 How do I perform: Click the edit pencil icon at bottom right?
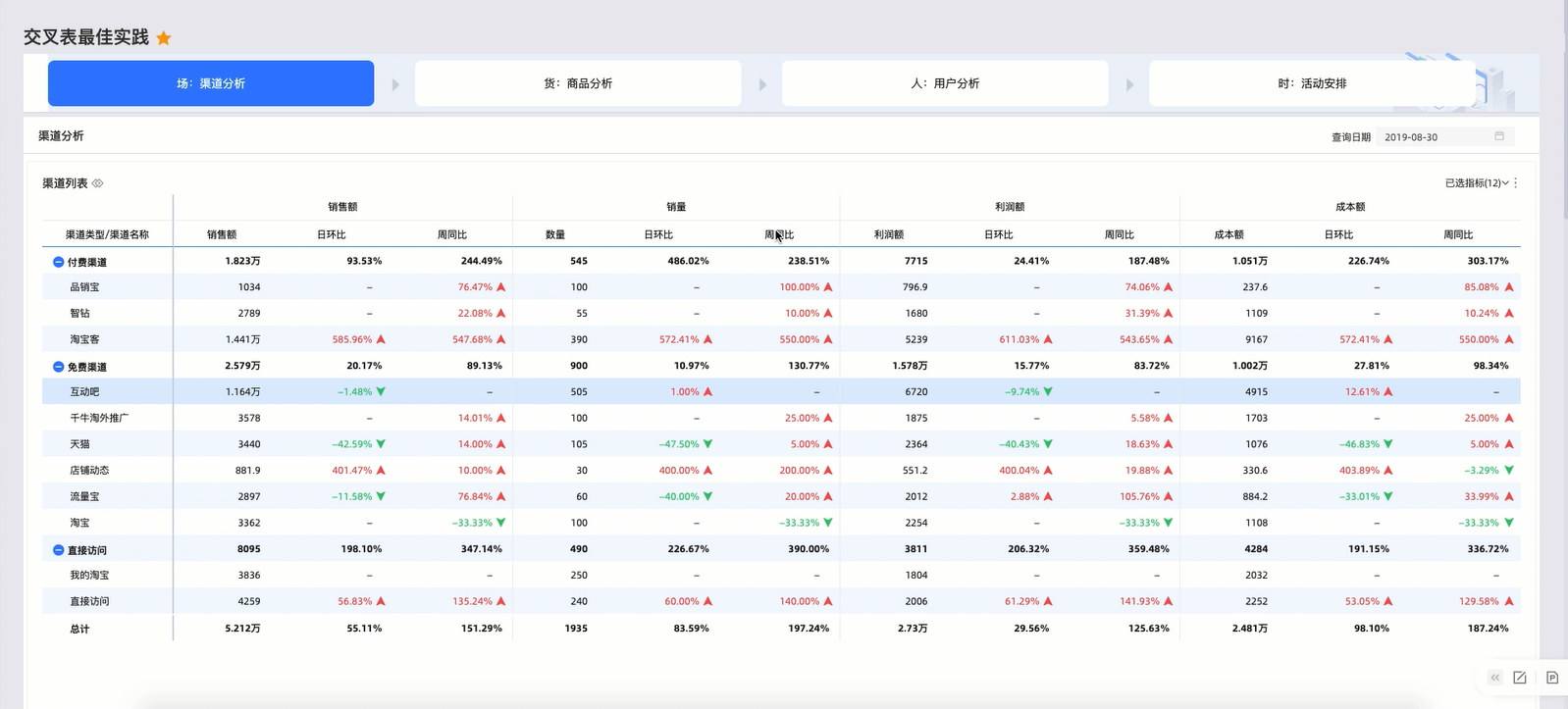1520,678
